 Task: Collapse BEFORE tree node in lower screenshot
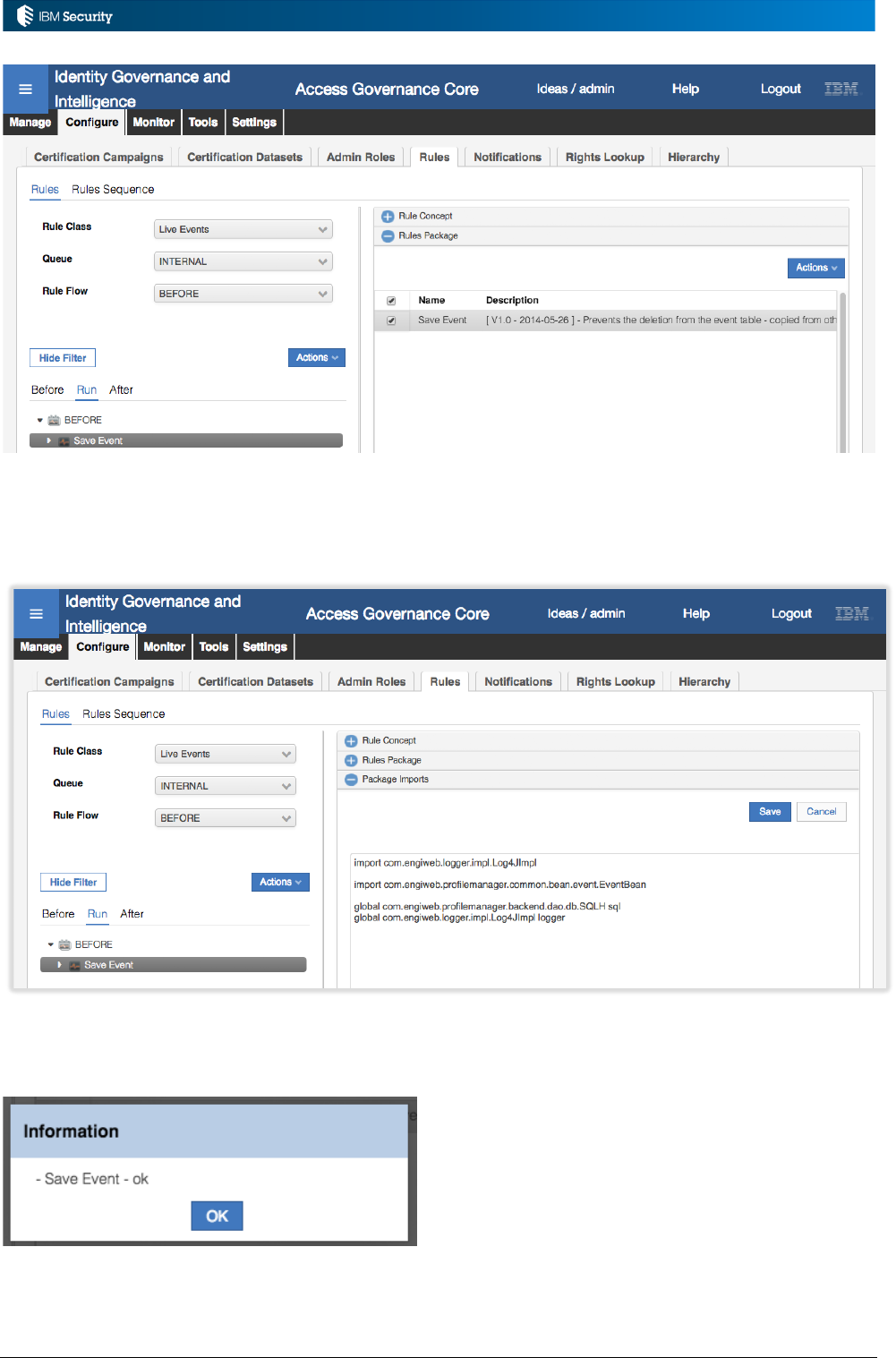pyautogui.click(x=51, y=944)
